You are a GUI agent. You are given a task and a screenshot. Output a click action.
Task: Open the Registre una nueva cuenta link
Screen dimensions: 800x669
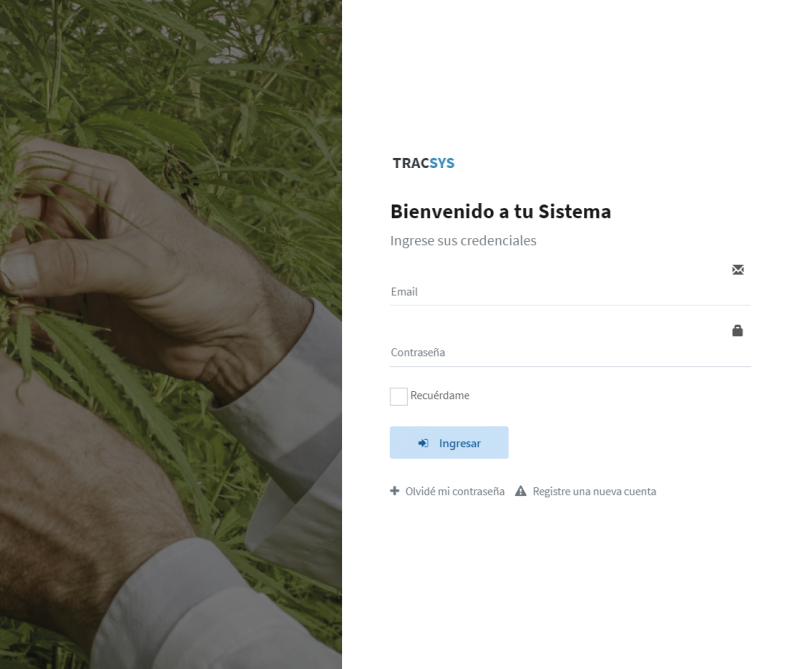click(x=594, y=491)
